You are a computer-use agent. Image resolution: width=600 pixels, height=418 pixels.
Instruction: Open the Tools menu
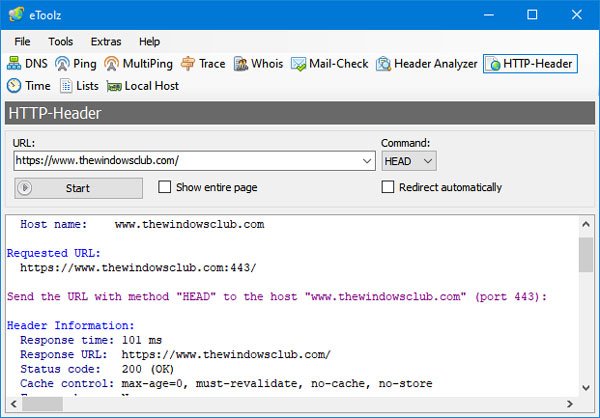(60, 41)
